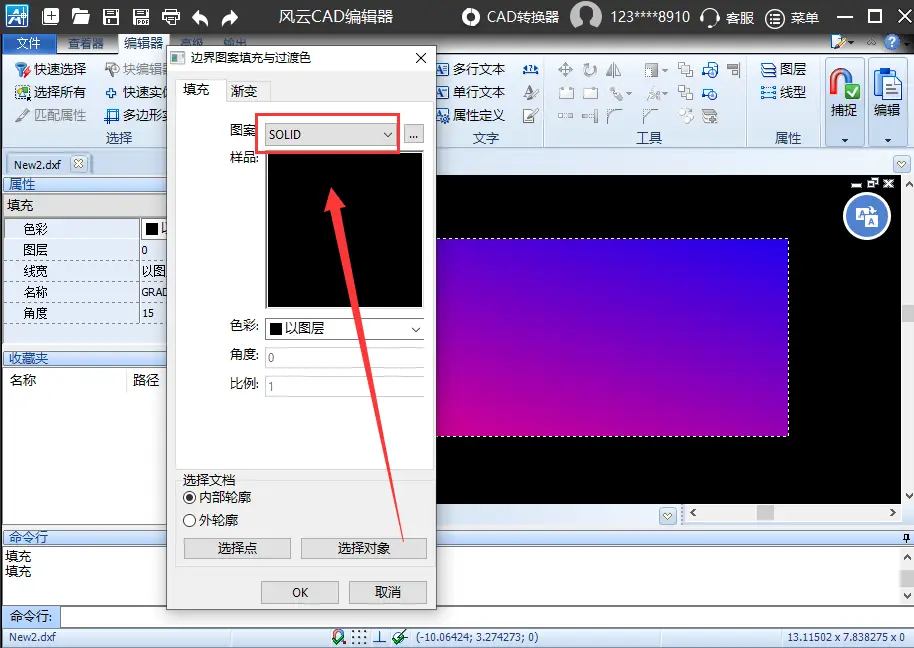
Task: Toggle the snap magnet icon in status bar
Action: point(338,637)
